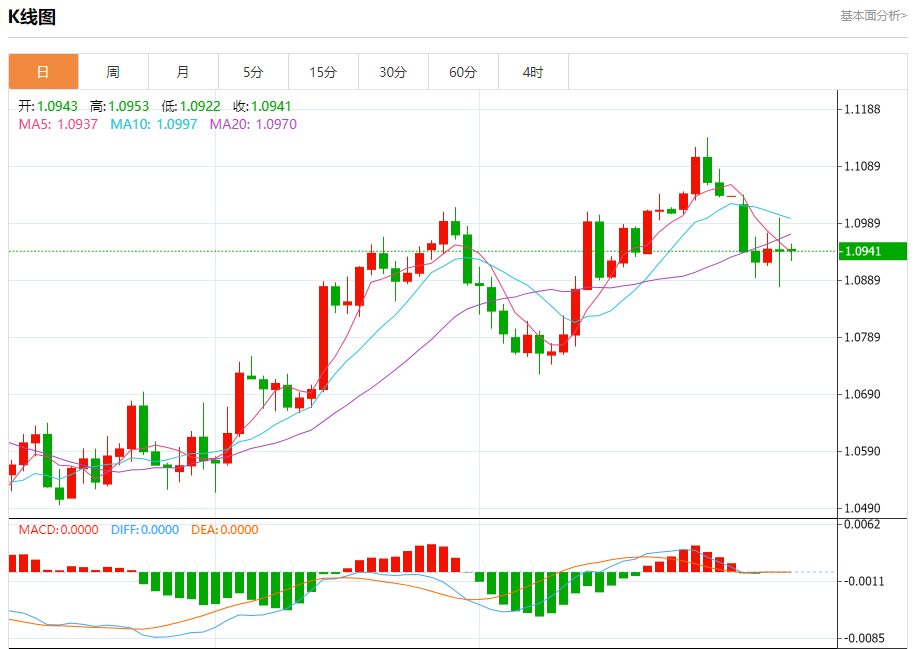The image size is (917, 649).
Task: Open the 基本面分析> link
Action: point(873,16)
